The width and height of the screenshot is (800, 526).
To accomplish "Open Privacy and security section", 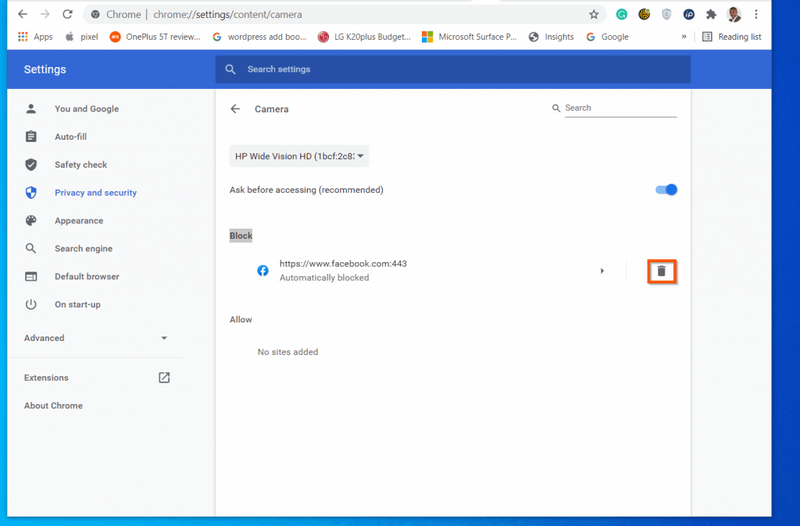I will pos(95,193).
